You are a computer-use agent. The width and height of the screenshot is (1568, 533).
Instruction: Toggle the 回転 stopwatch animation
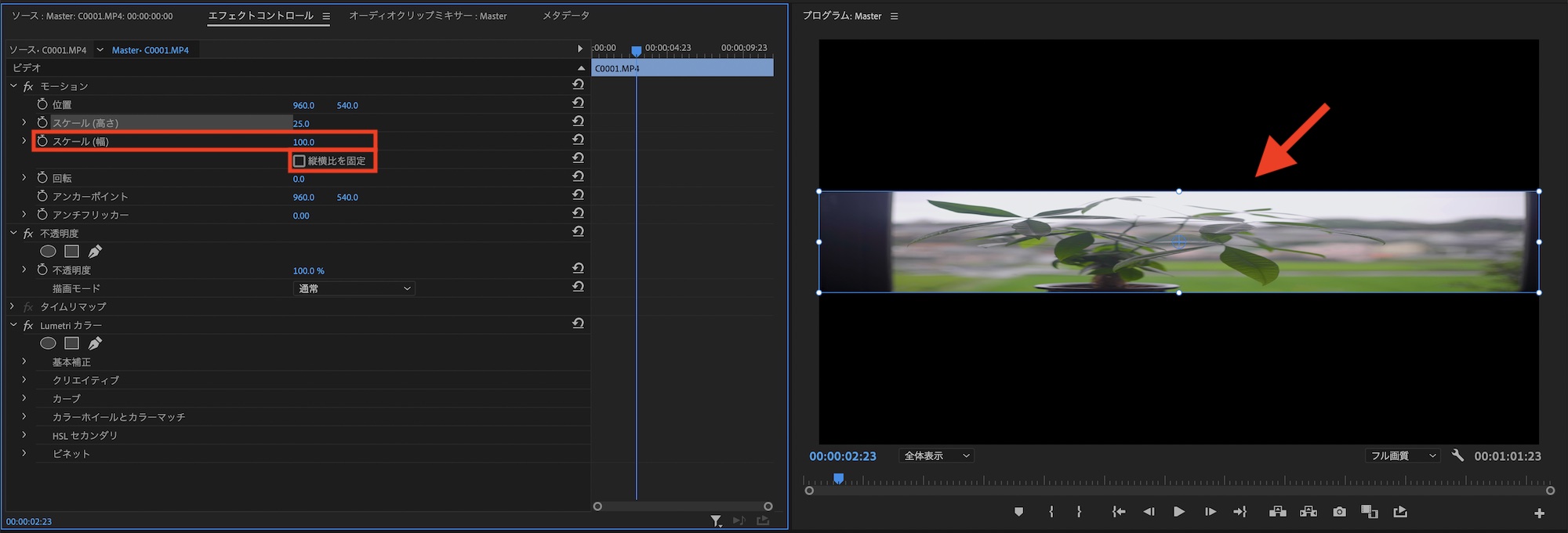[42, 178]
